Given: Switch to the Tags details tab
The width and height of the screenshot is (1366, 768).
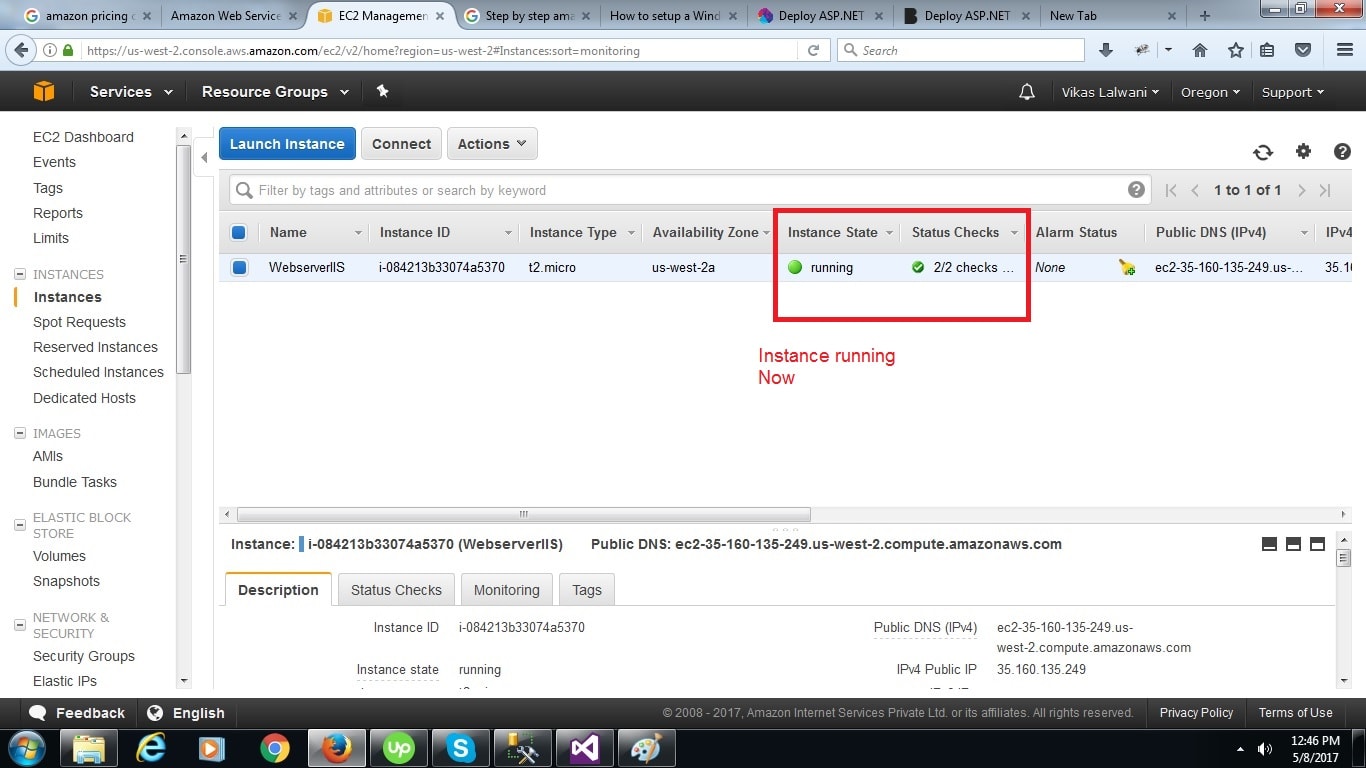Looking at the screenshot, I should (587, 590).
